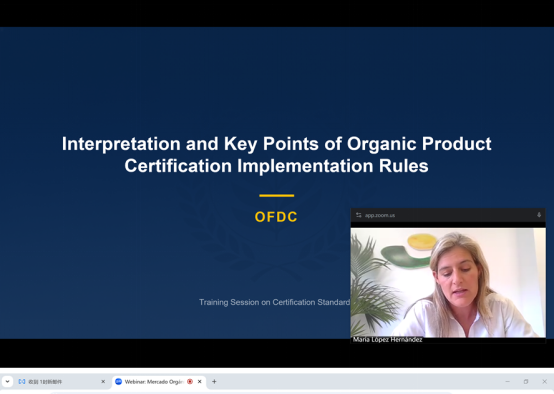The height and width of the screenshot is (394, 554).
Task: Click the slide title 'Interpretation and Key Points'
Action: pos(277,155)
